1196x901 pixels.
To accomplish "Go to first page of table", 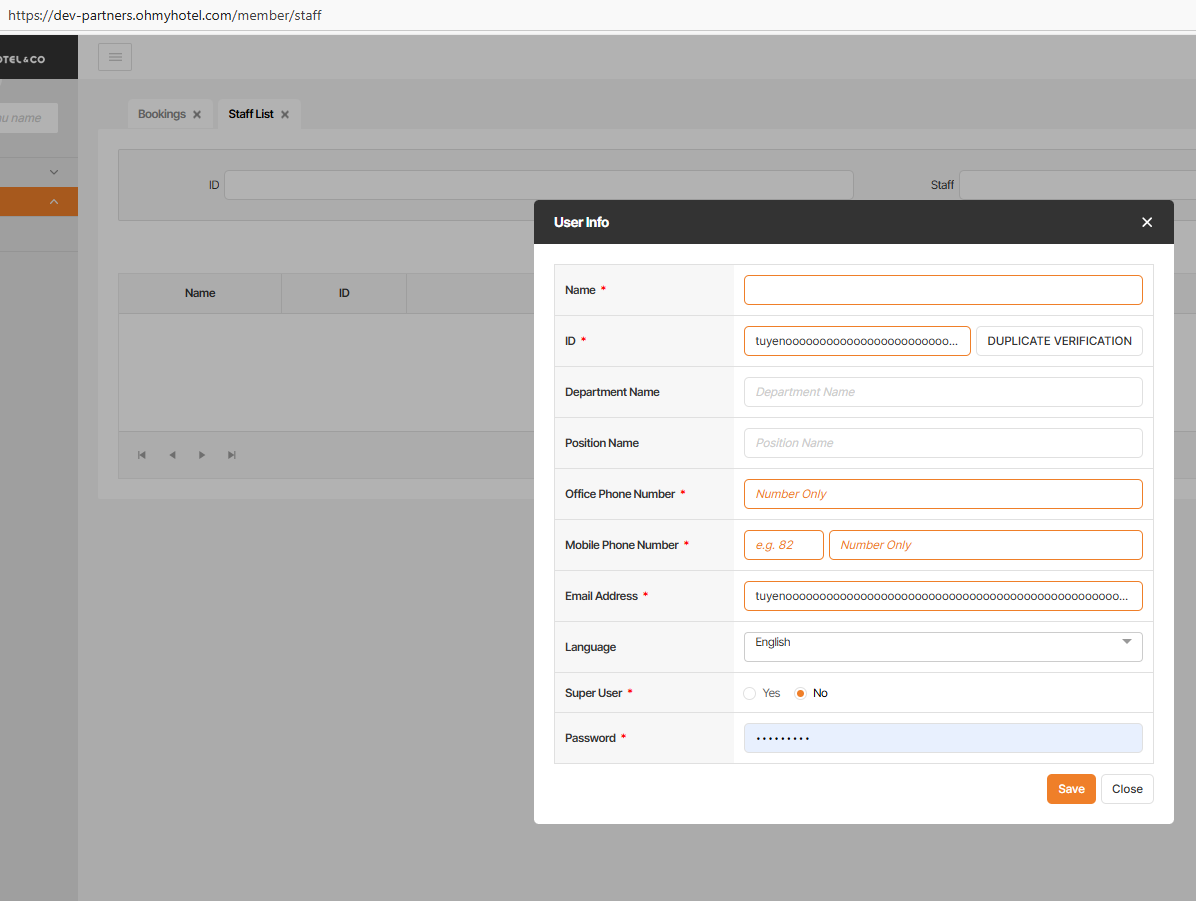I will [142, 455].
